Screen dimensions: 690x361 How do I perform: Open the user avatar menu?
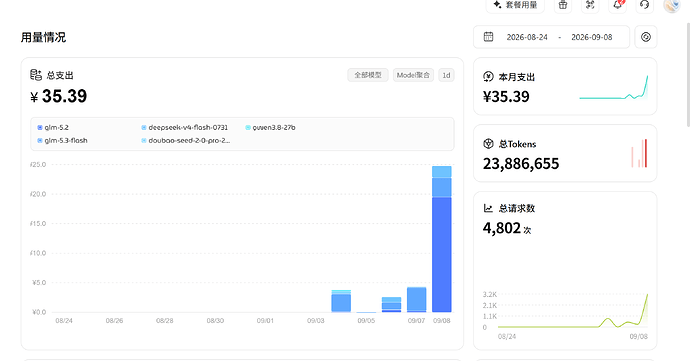(672, 5)
